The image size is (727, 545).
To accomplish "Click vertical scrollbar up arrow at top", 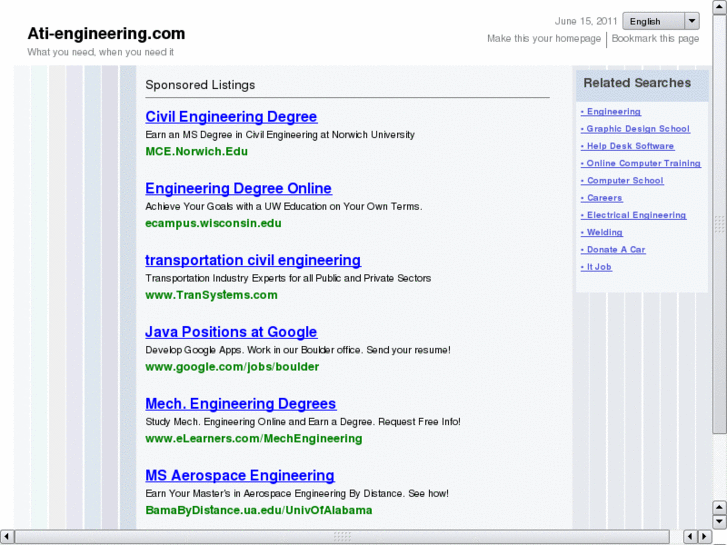I will (x=719, y=7).
